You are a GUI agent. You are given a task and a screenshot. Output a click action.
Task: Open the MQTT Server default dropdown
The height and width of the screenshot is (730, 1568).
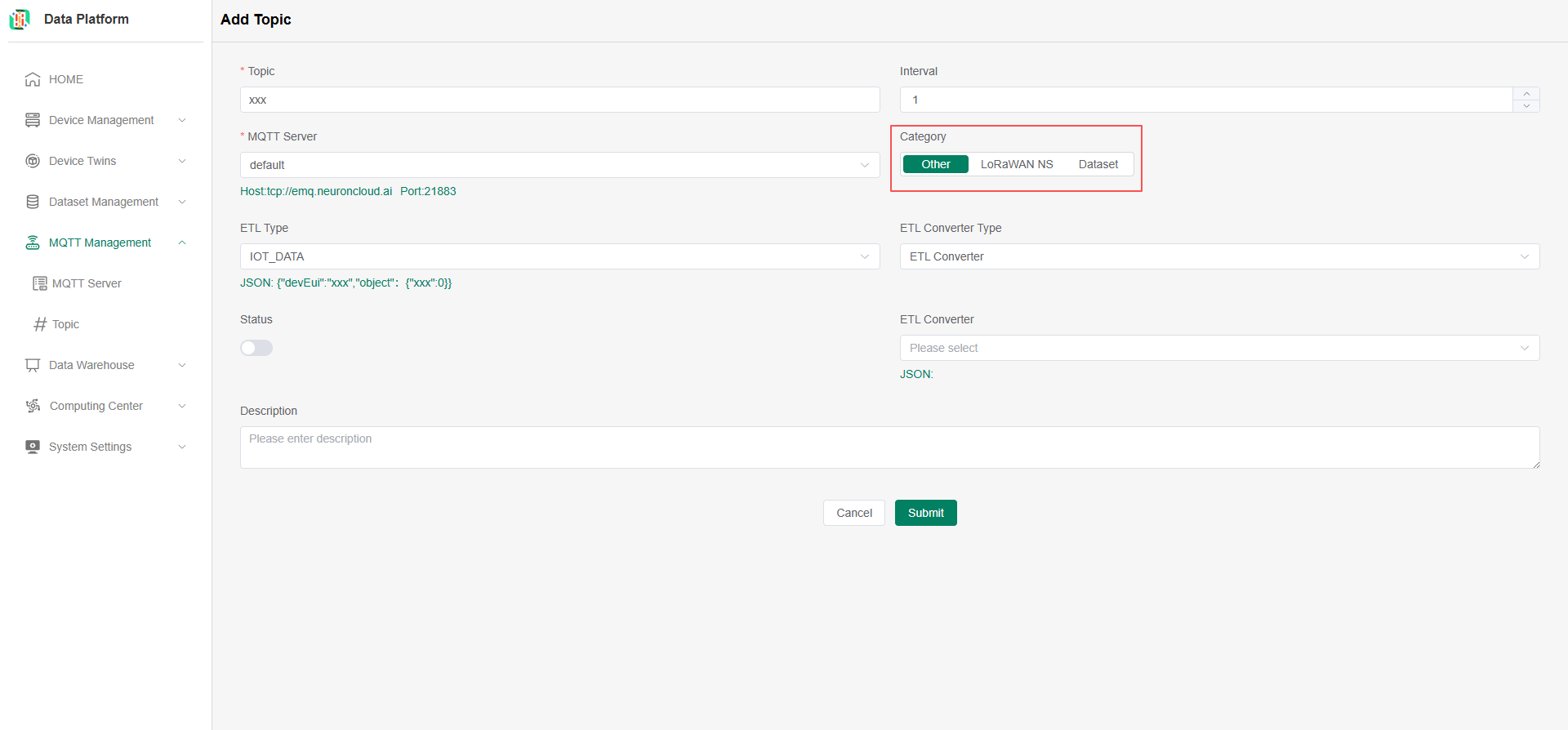559,165
